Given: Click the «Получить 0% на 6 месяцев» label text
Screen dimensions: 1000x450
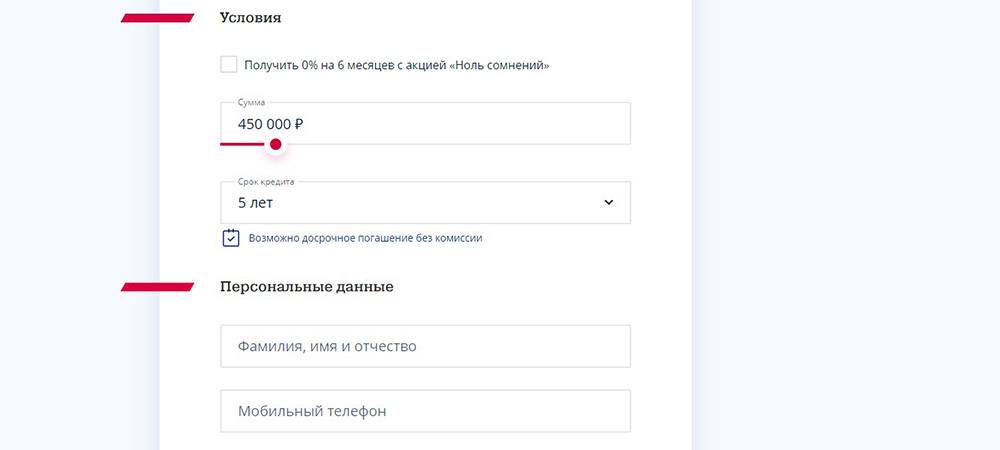Looking at the screenshot, I should (396, 66).
